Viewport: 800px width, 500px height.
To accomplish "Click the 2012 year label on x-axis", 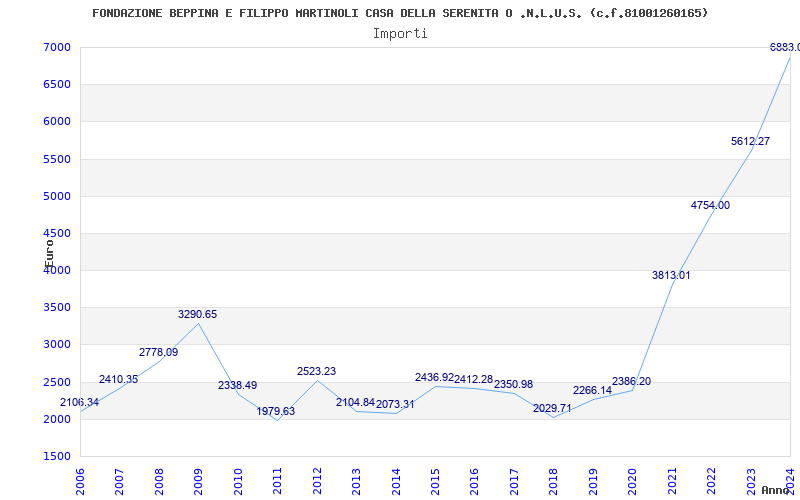I will (317, 482).
